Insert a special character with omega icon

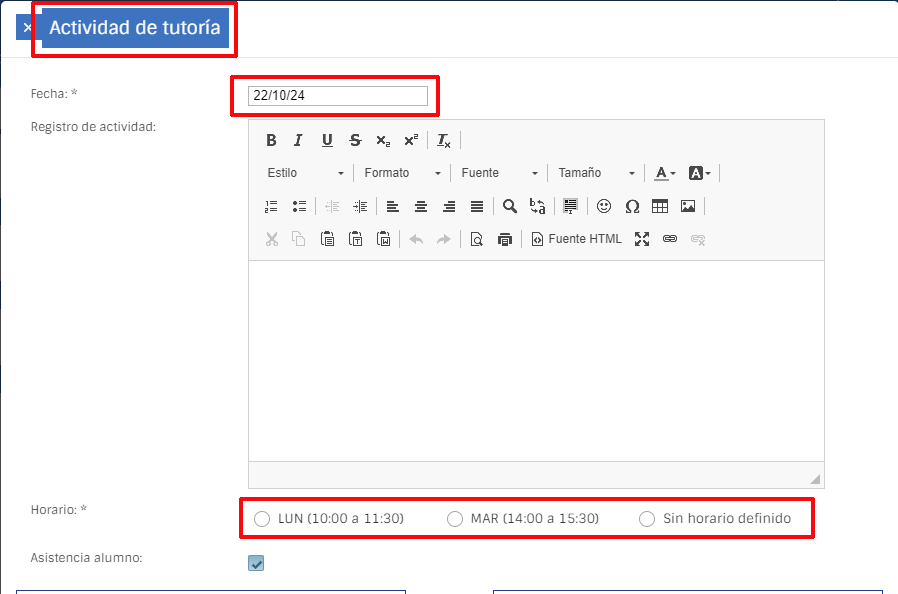pyautogui.click(x=632, y=206)
